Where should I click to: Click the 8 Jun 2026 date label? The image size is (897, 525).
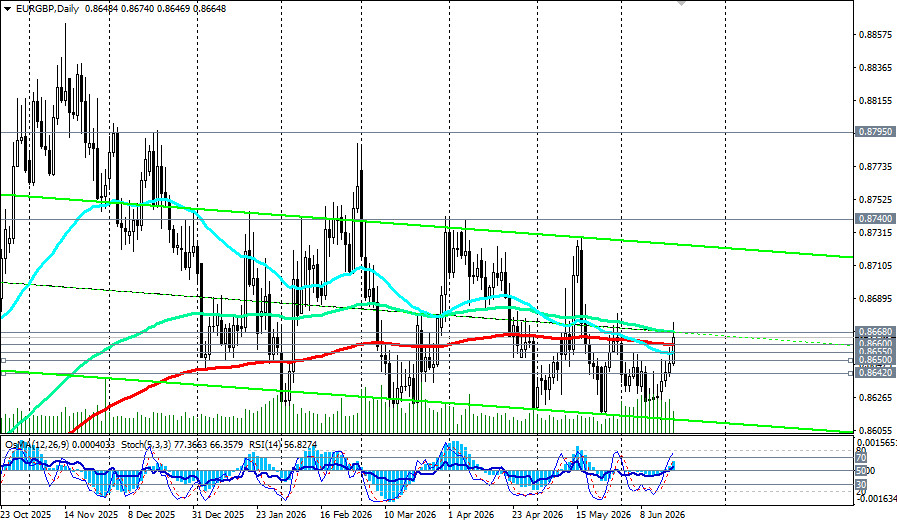[x=662, y=515]
